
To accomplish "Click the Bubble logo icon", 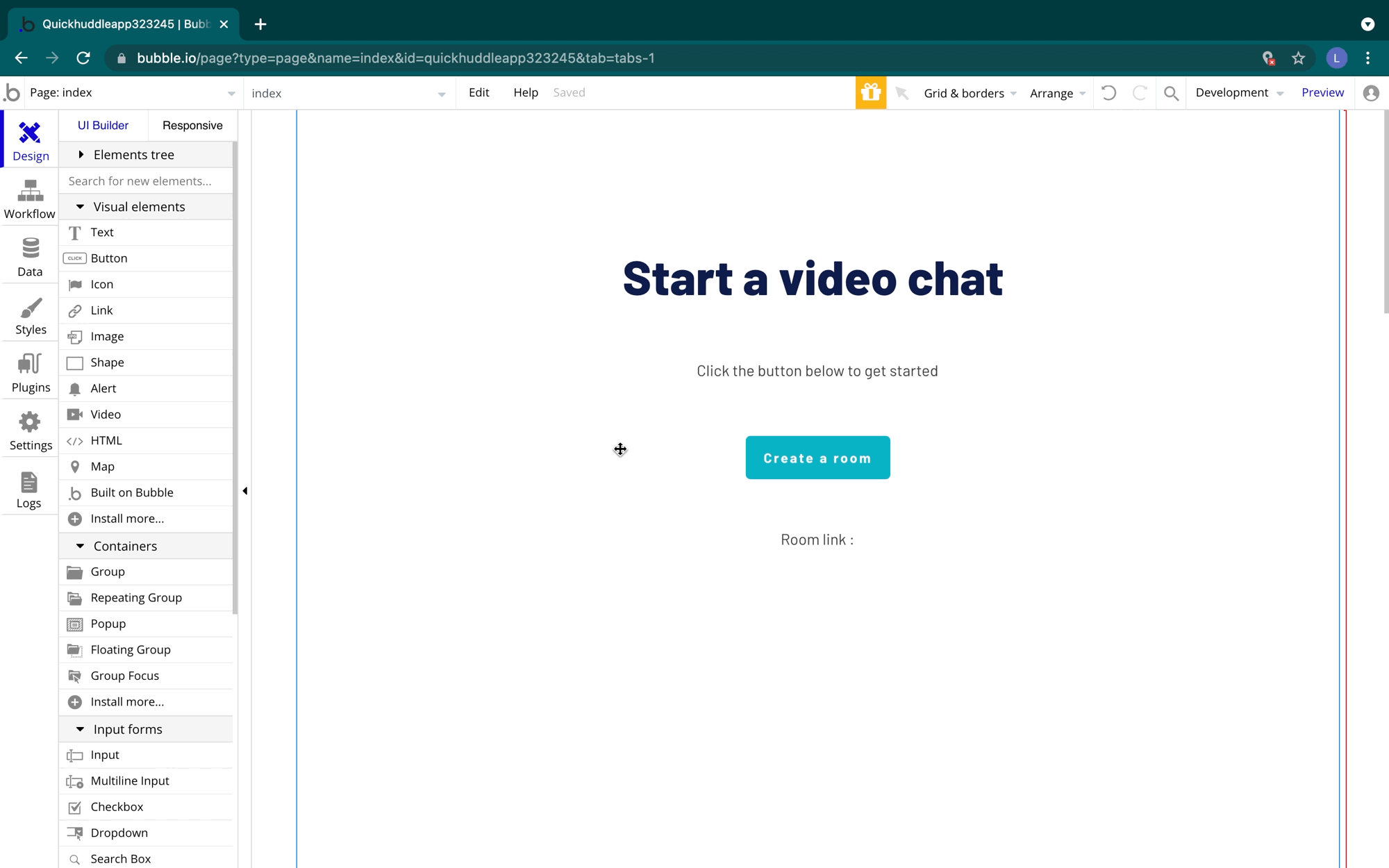I will pyautogui.click(x=12, y=92).
